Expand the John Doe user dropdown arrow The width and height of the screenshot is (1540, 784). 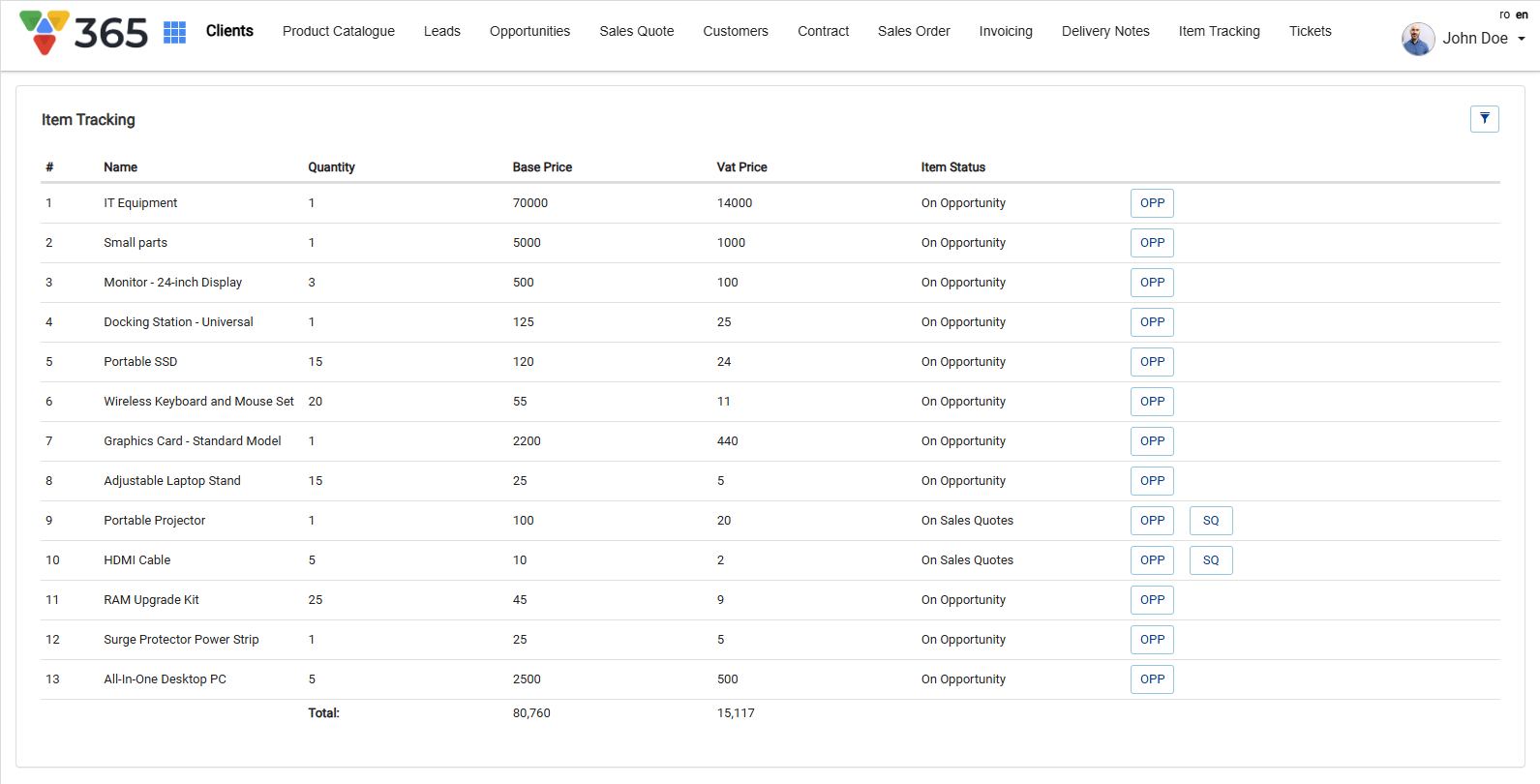[1522, 39]
